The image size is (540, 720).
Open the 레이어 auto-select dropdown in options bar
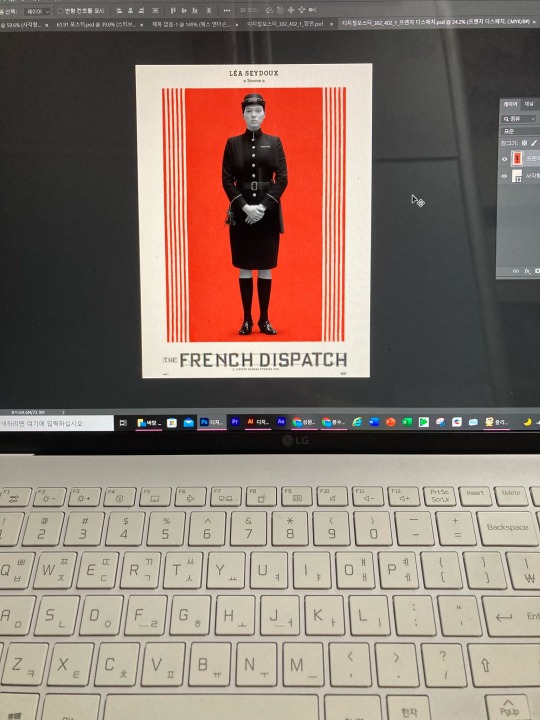coord(37,11)
